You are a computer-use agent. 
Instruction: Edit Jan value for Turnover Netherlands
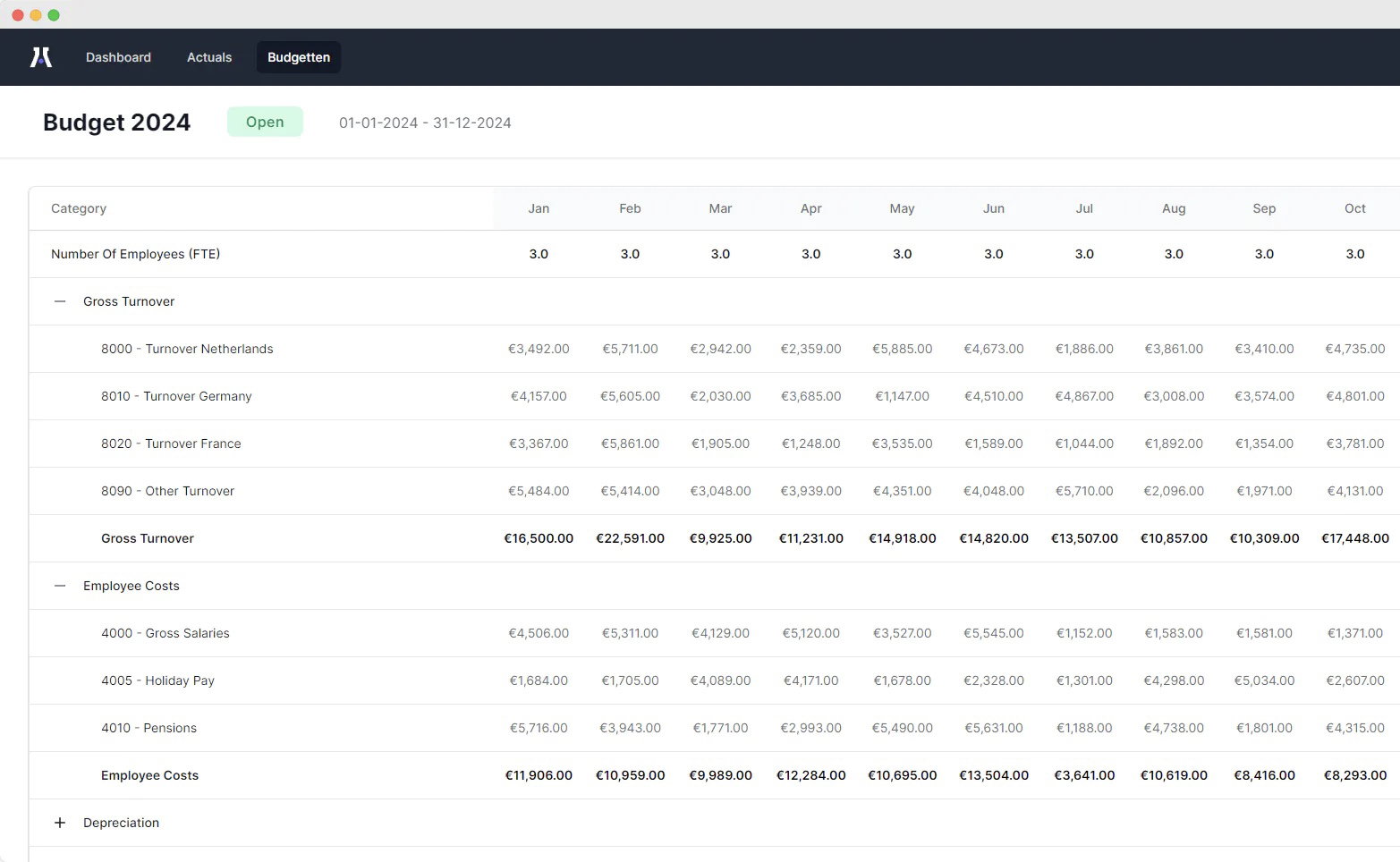pos(539,349)
